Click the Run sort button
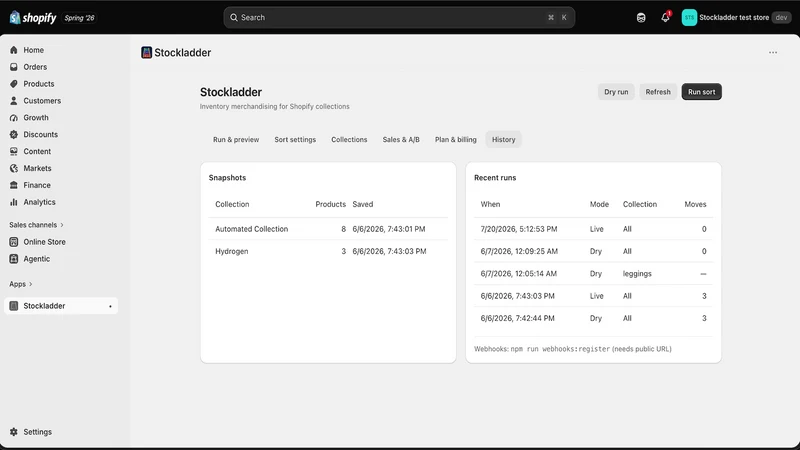Viewport: 800px width, 450px height. coord(702,92)
